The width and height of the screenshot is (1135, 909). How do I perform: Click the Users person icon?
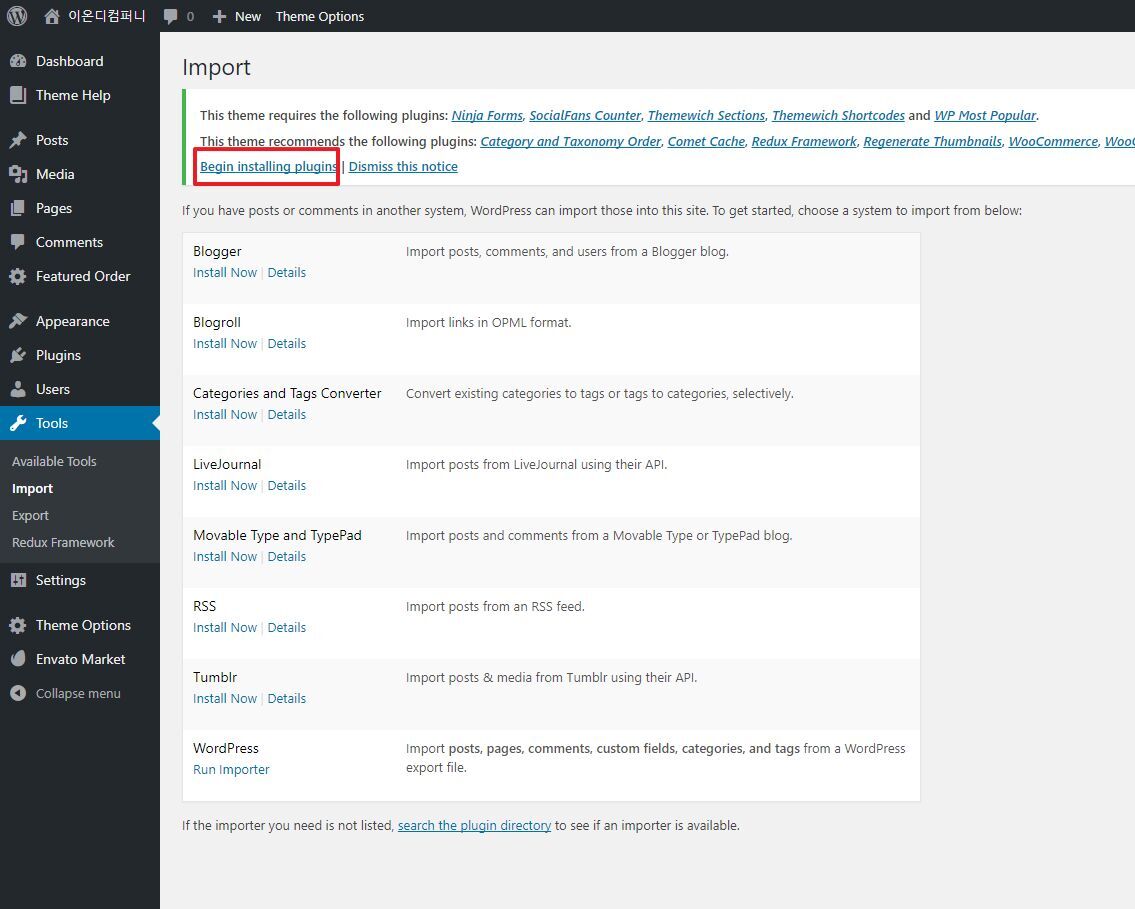click(18, 389)
